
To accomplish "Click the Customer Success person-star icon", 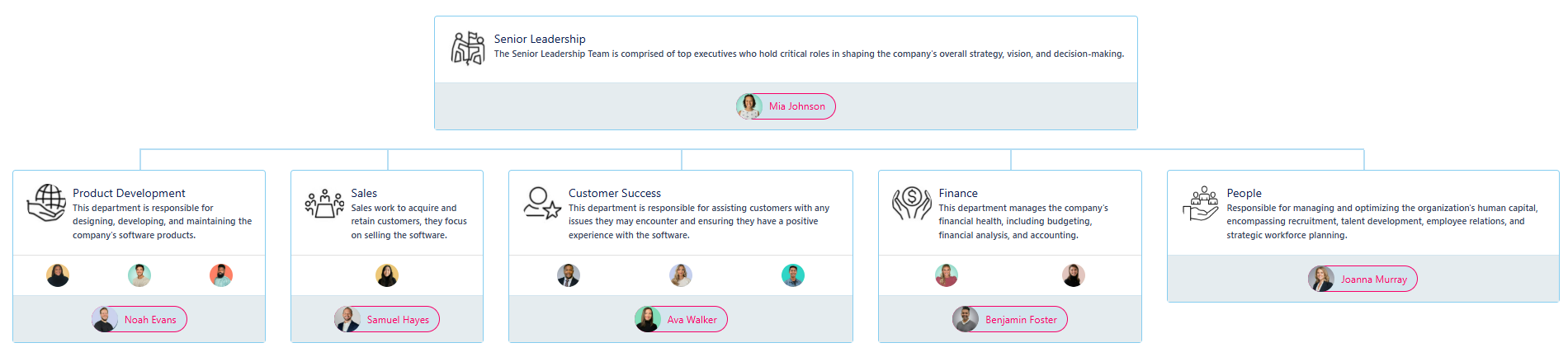I will click(542, 203).
